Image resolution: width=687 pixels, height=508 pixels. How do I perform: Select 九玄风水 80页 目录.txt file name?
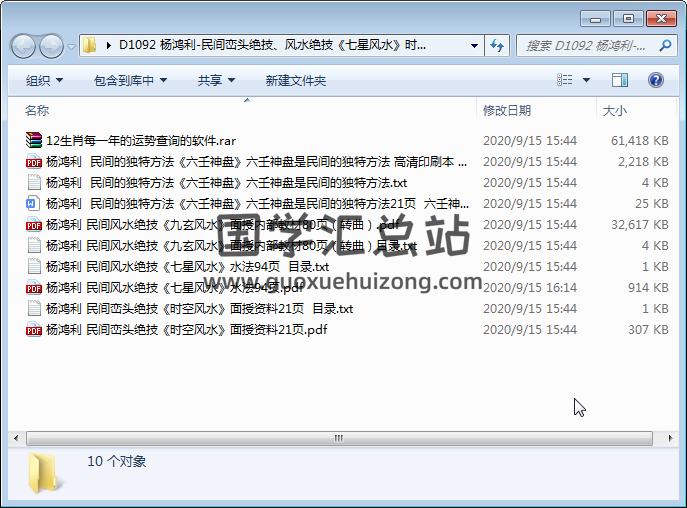tap(231, 246)
